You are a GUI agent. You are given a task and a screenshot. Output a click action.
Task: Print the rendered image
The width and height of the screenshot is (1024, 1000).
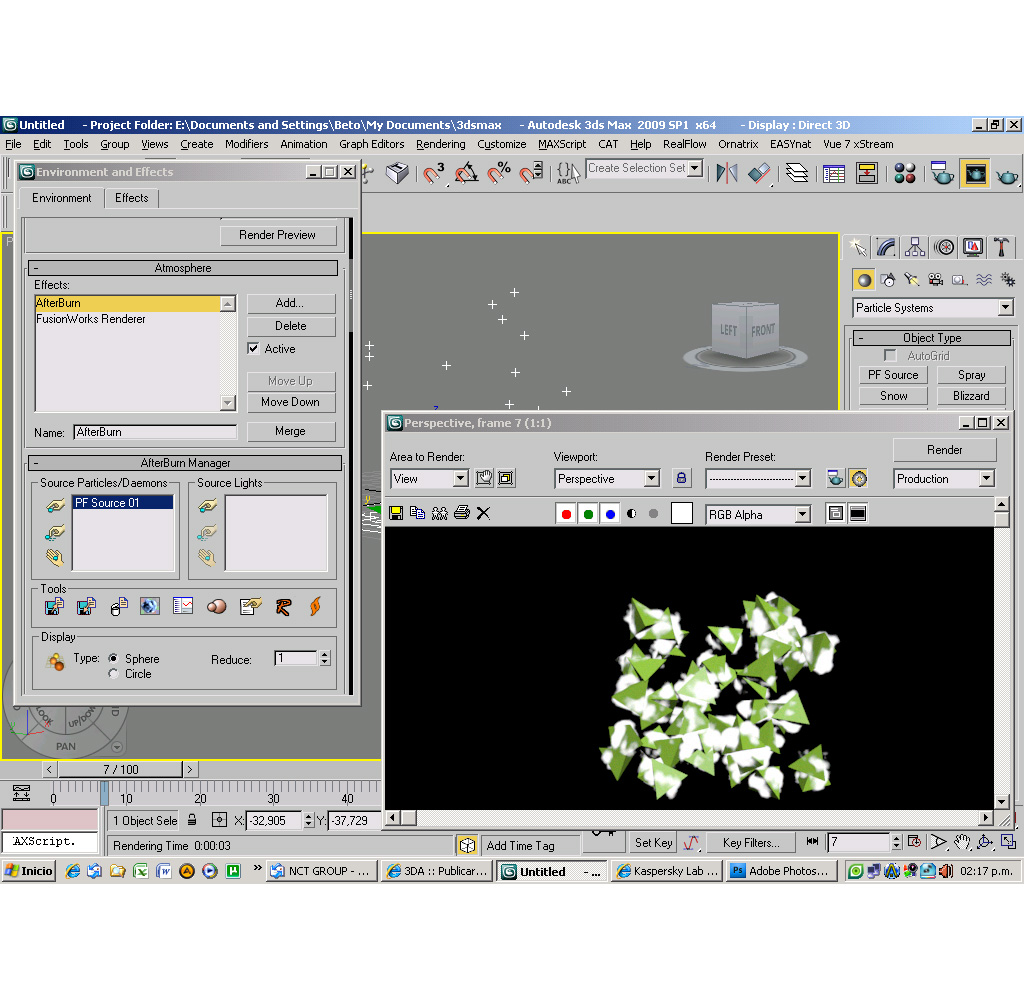tap(462, 513)
